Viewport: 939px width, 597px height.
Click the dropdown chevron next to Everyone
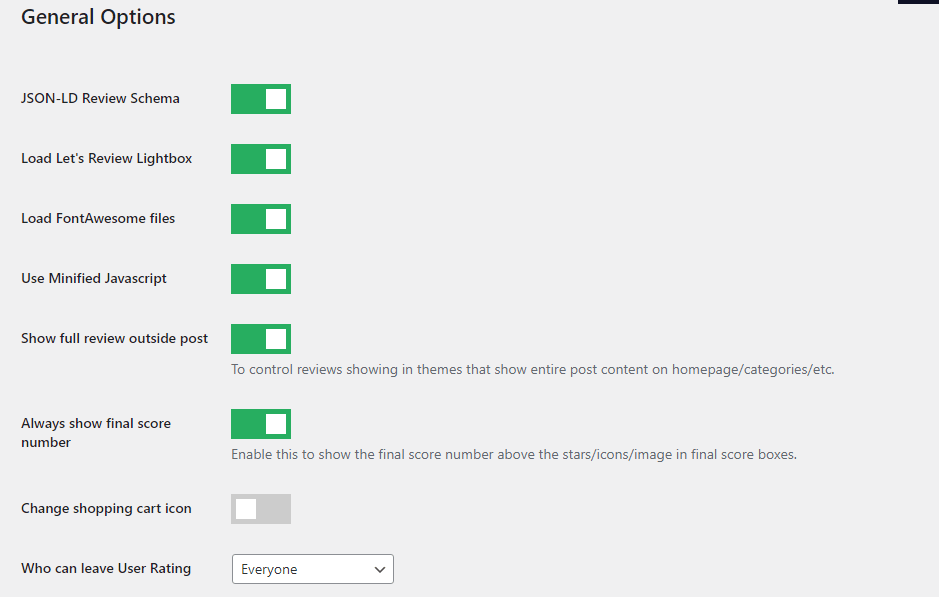click(380, 568)
